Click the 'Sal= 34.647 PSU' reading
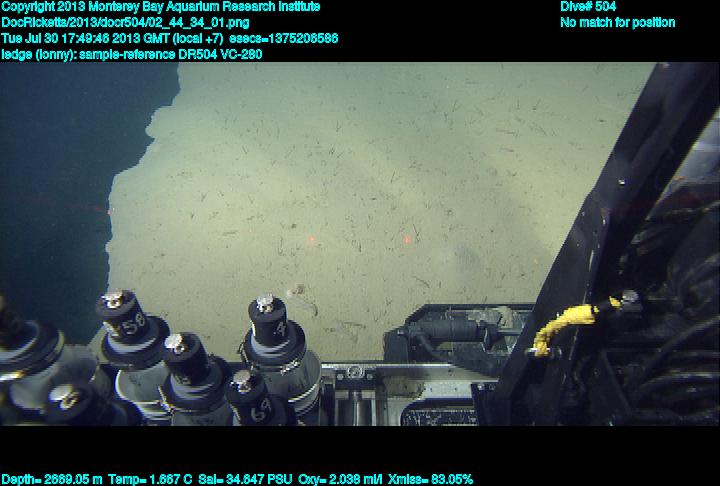Viewport: 720px width, 486px height. (x=245, y=480)
